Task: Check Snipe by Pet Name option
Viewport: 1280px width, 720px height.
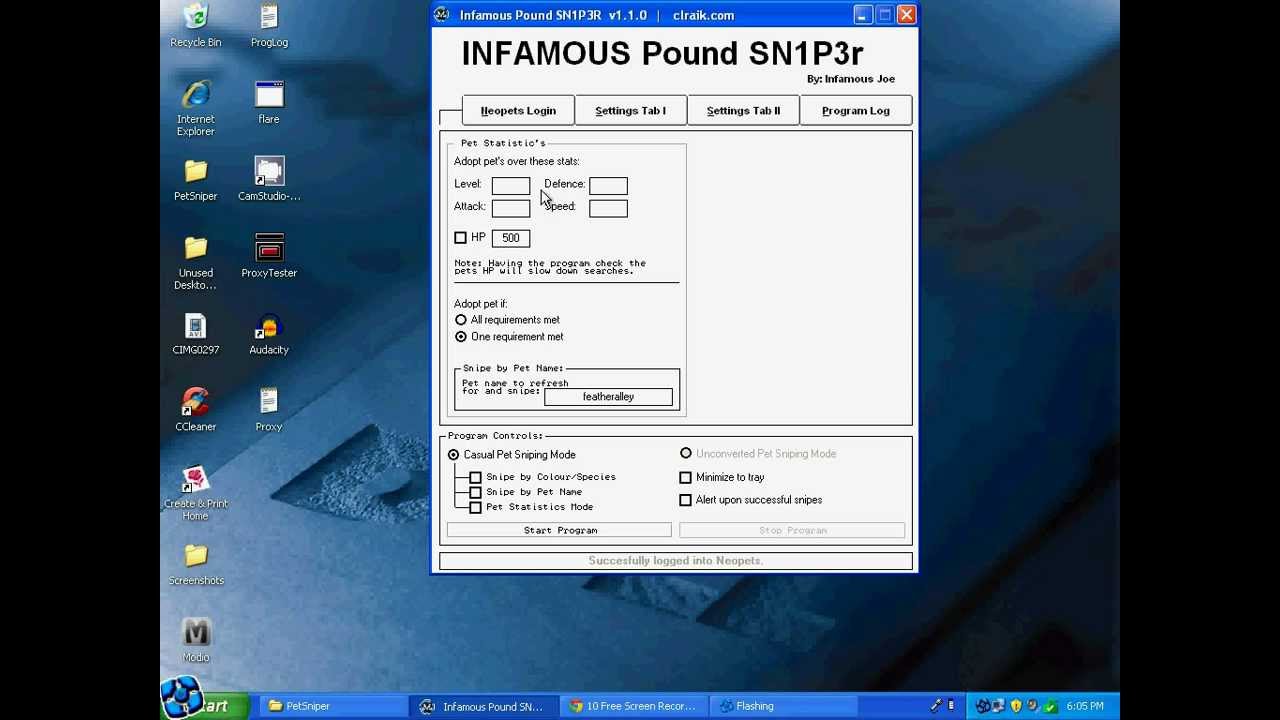Action: (x=476, y=492)
